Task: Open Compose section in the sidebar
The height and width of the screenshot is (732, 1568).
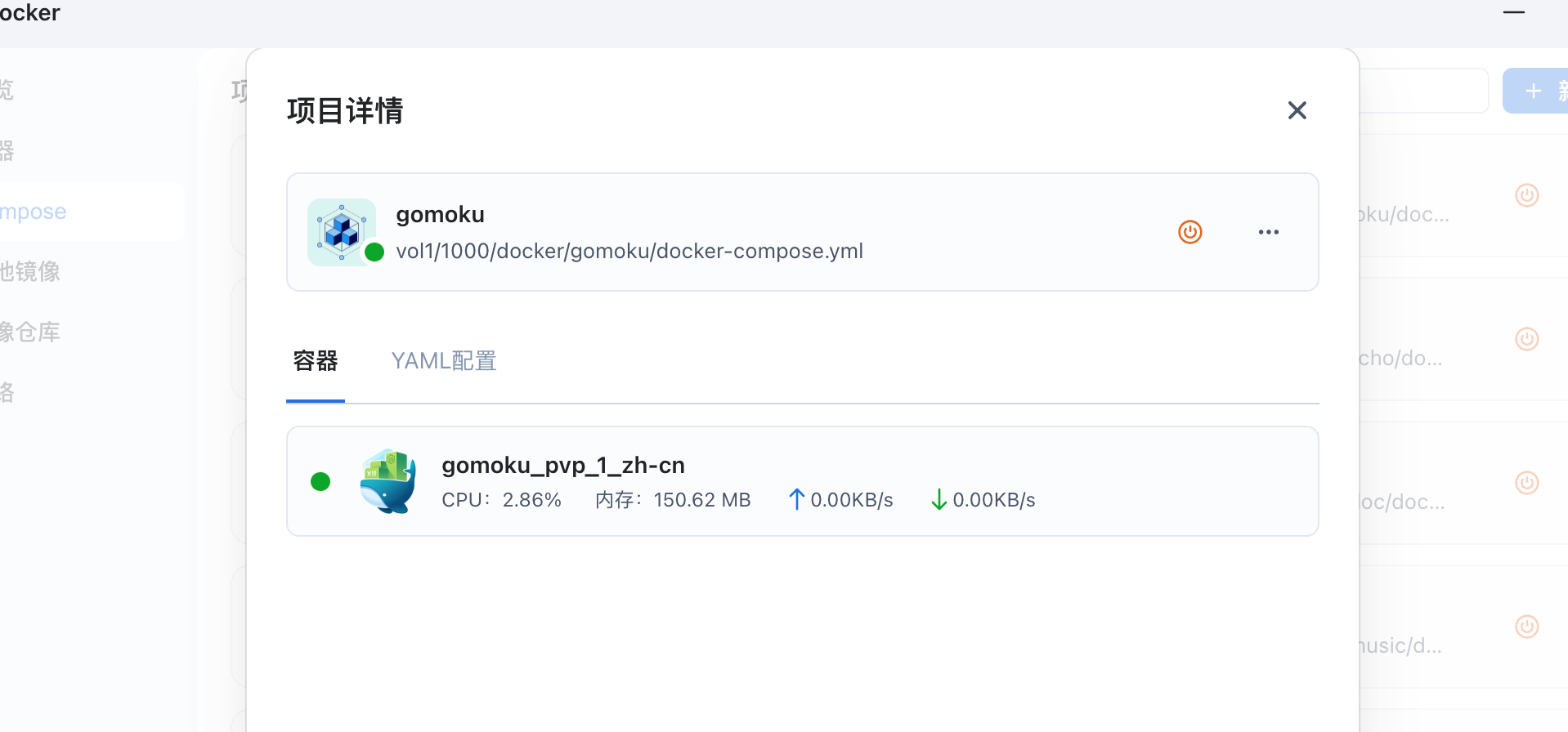Action: 34,212
